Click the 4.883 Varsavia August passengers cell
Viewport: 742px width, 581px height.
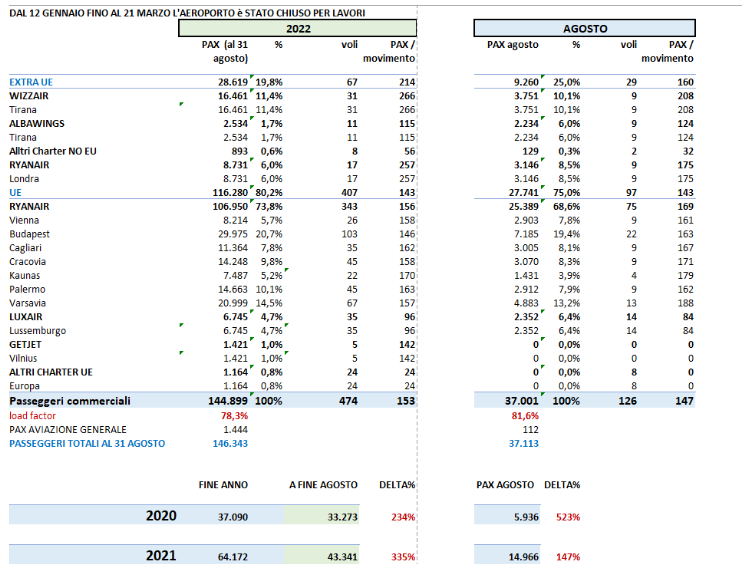(x=526, y=303)
